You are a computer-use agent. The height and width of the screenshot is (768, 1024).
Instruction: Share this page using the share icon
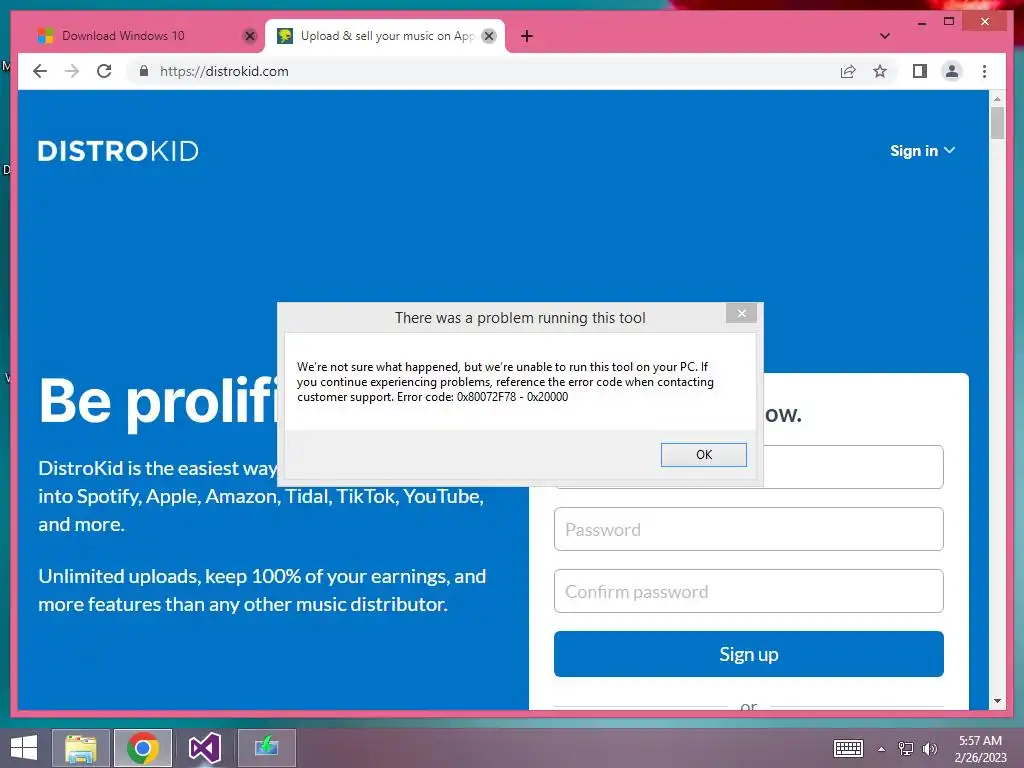848,71
